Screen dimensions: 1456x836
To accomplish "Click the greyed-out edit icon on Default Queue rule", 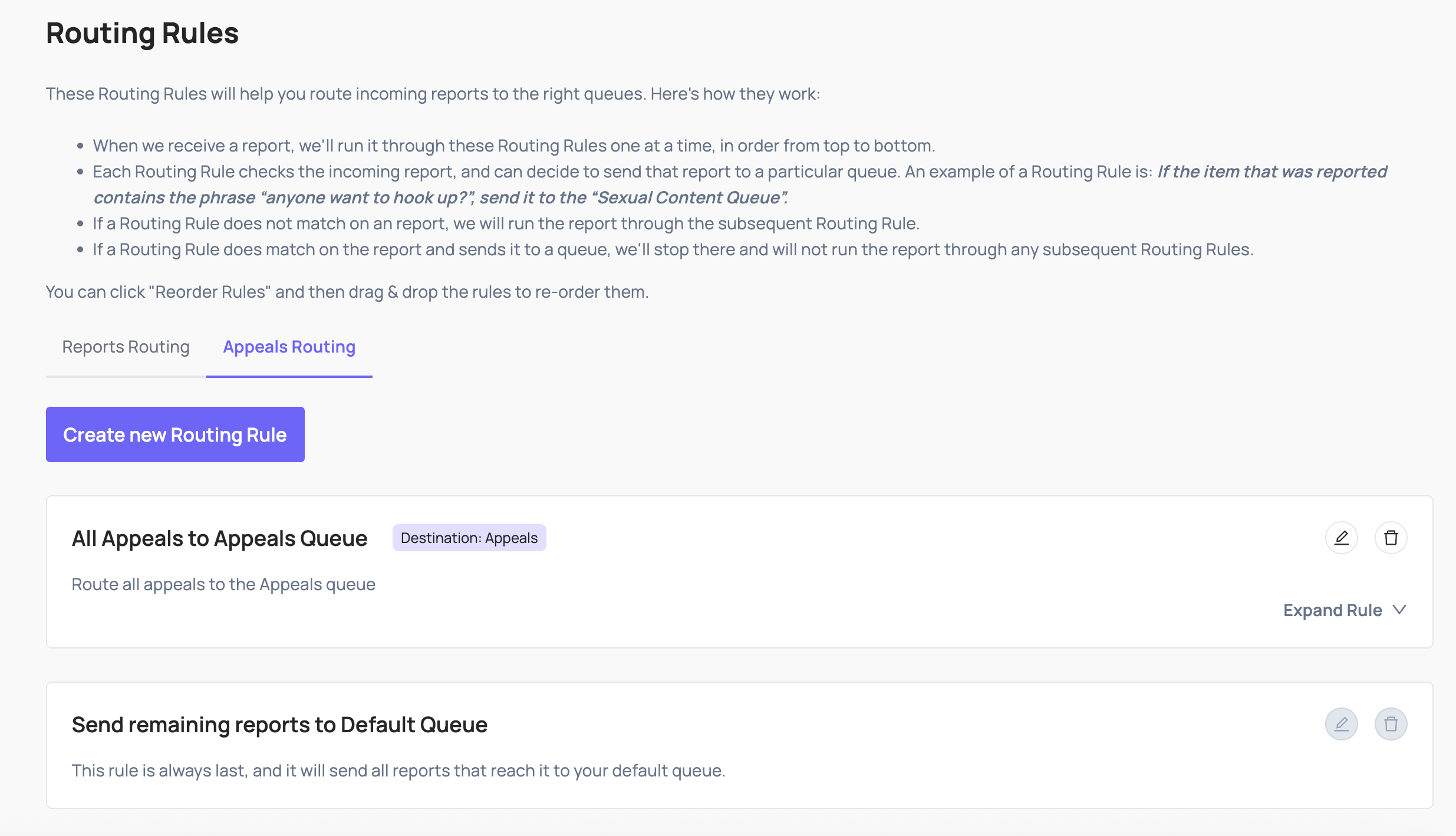I will [x=1341, y=724].
